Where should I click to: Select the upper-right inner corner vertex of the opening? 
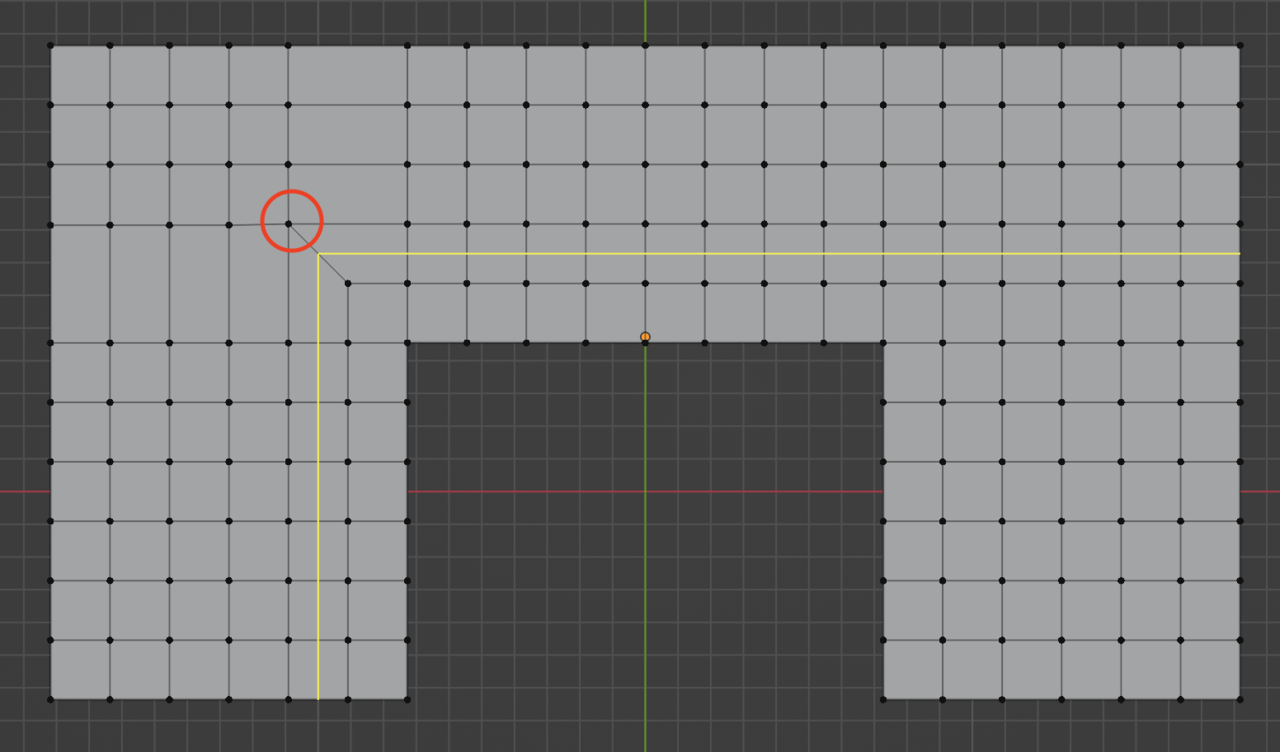pyautogui.click(x=883, y=343)
